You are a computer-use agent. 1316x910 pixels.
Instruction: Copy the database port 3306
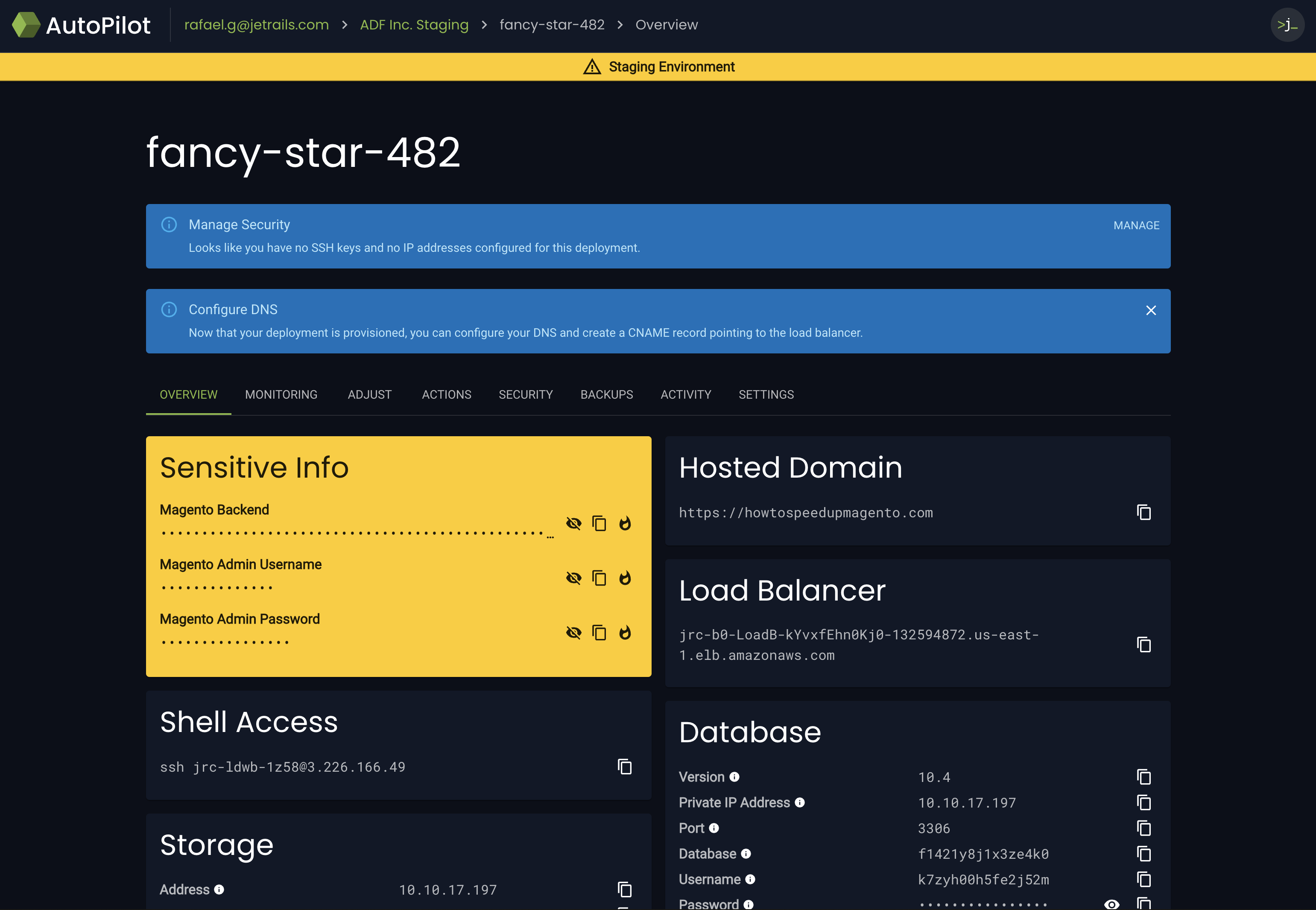[1144, 828]
